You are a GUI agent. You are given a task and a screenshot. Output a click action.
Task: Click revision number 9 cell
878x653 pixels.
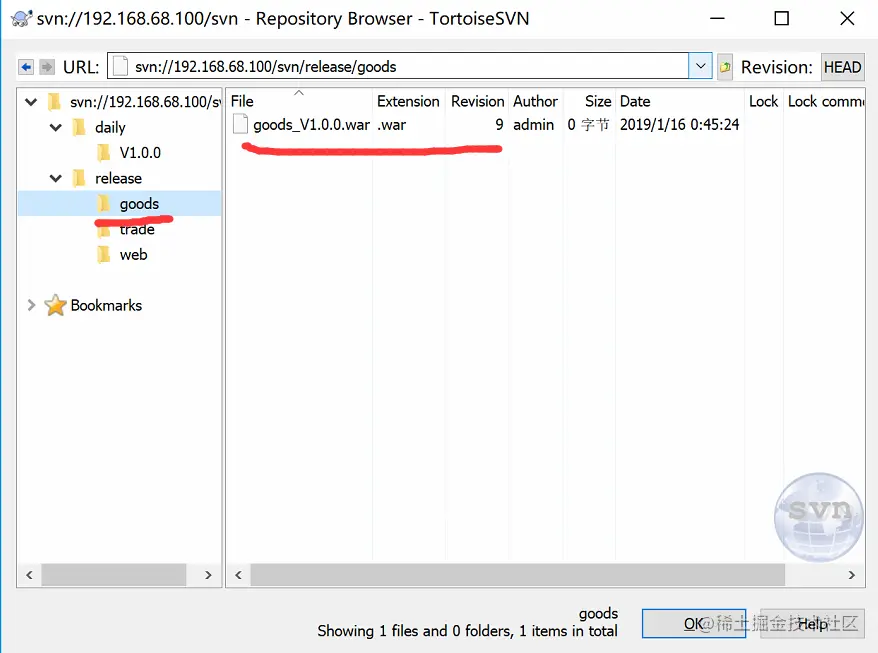499,124
